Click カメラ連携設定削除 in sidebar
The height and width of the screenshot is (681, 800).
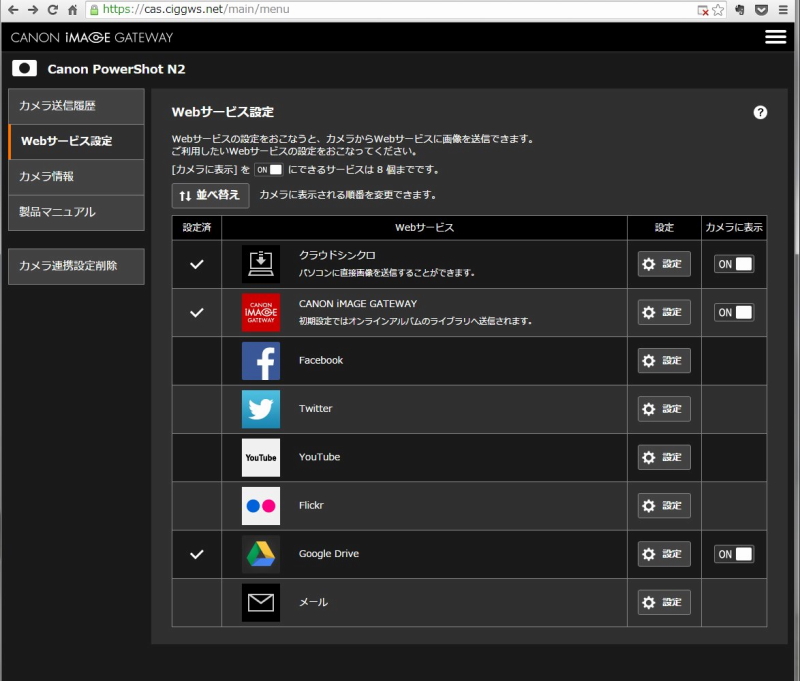(77, 266)
